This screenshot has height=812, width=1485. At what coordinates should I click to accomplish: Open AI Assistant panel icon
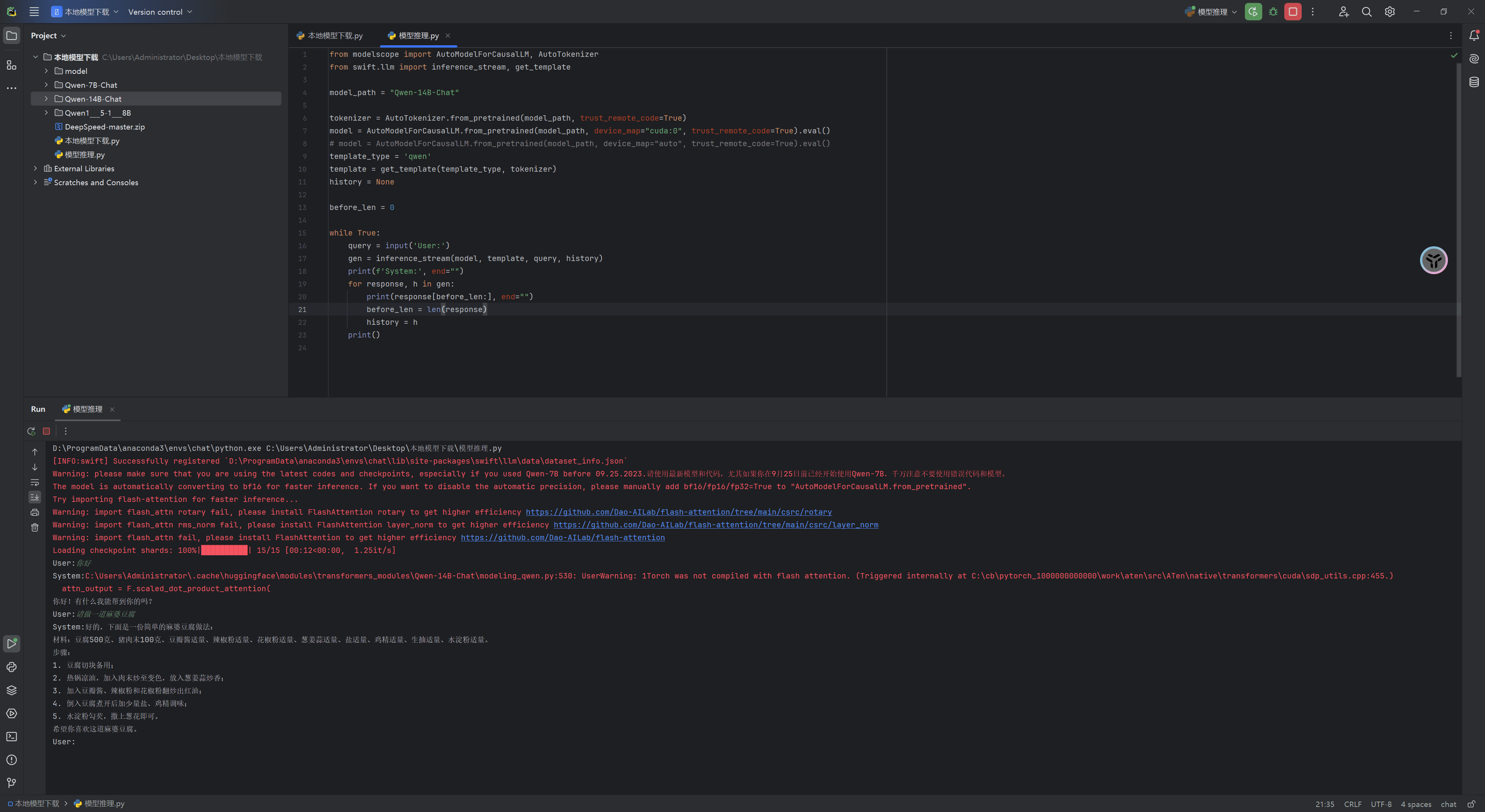1474,59
